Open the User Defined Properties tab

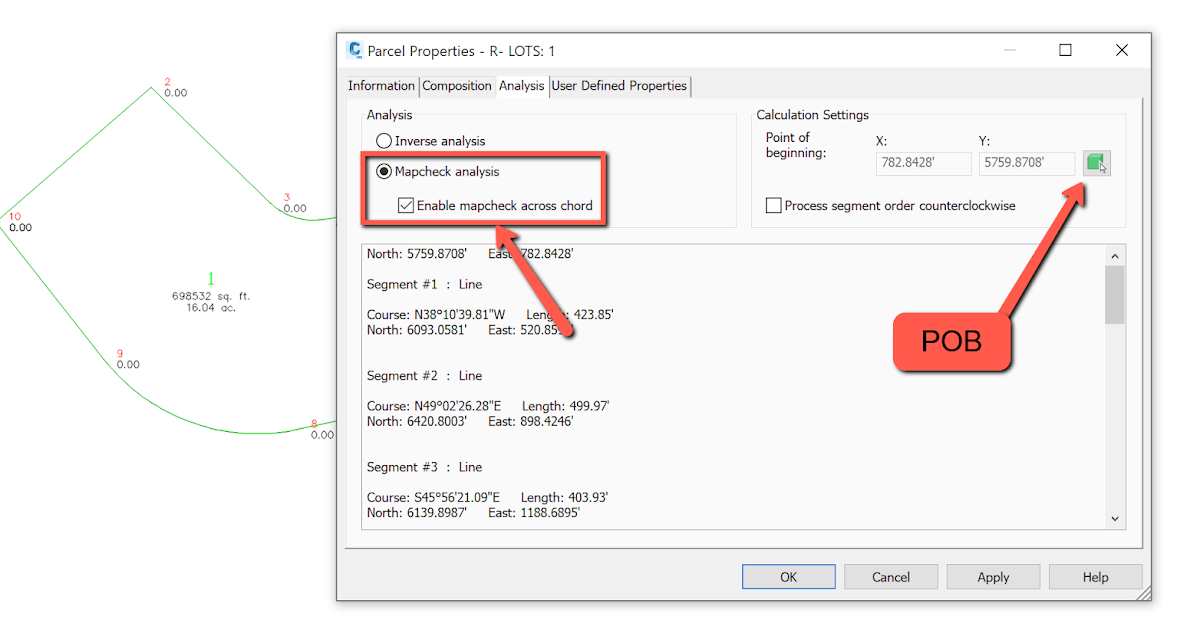[619, 86]
